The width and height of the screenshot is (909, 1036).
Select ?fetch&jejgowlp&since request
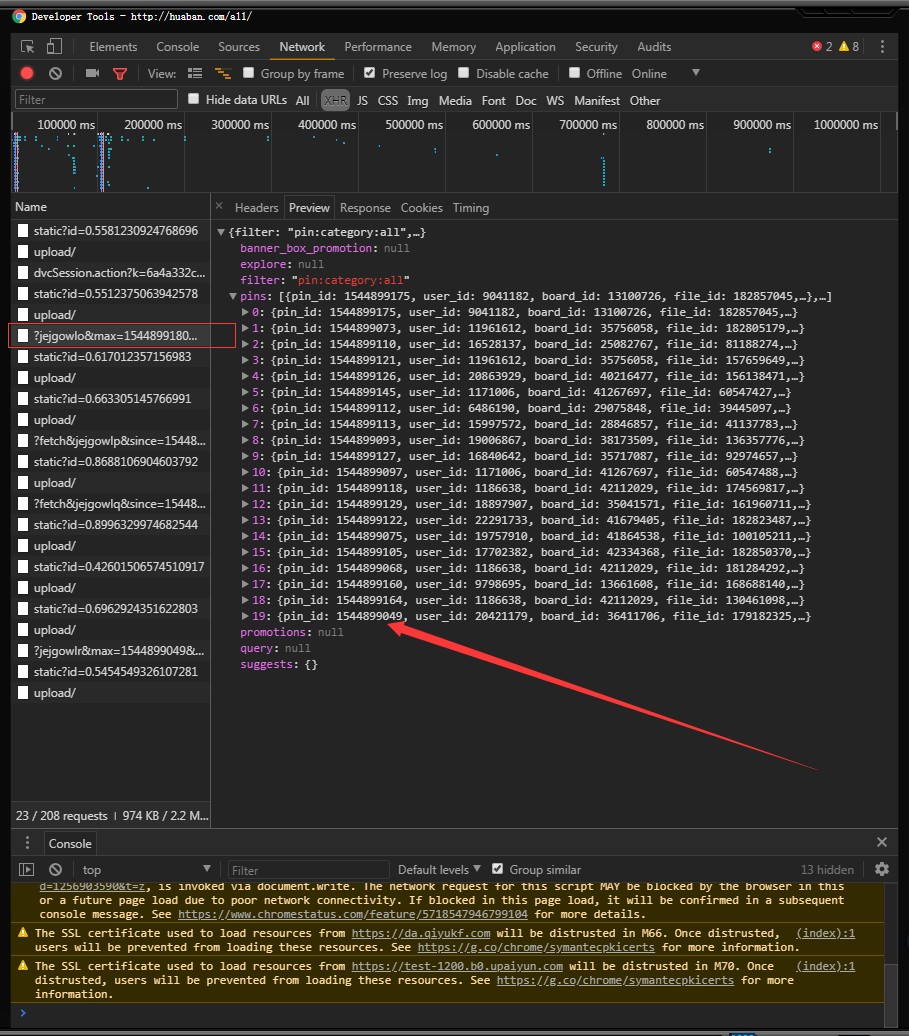click(x=120, y=441)
